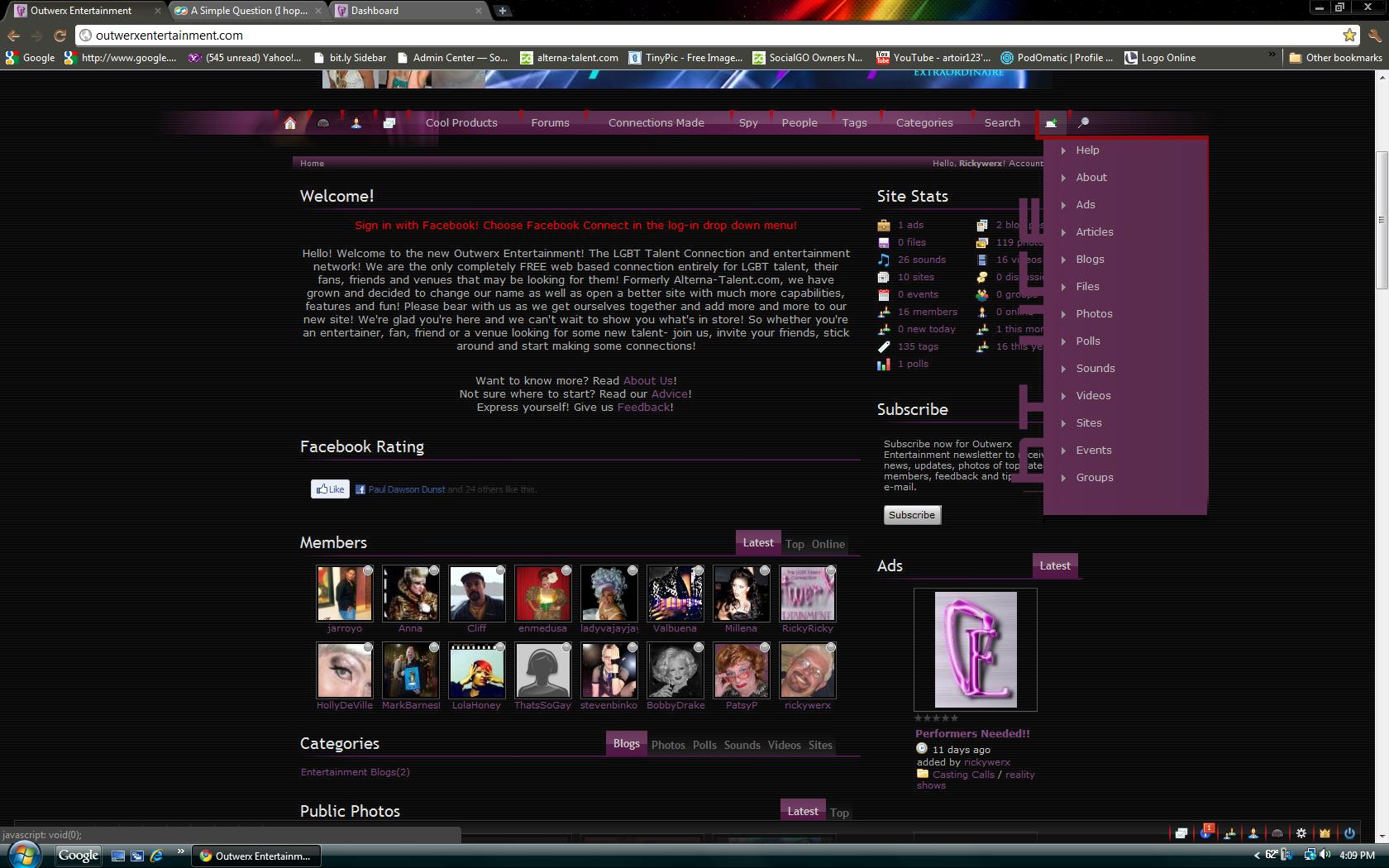Click the Subscribe button
Image resolution: width=1389 pixels, height=868 pixels.
click(912, 515)
